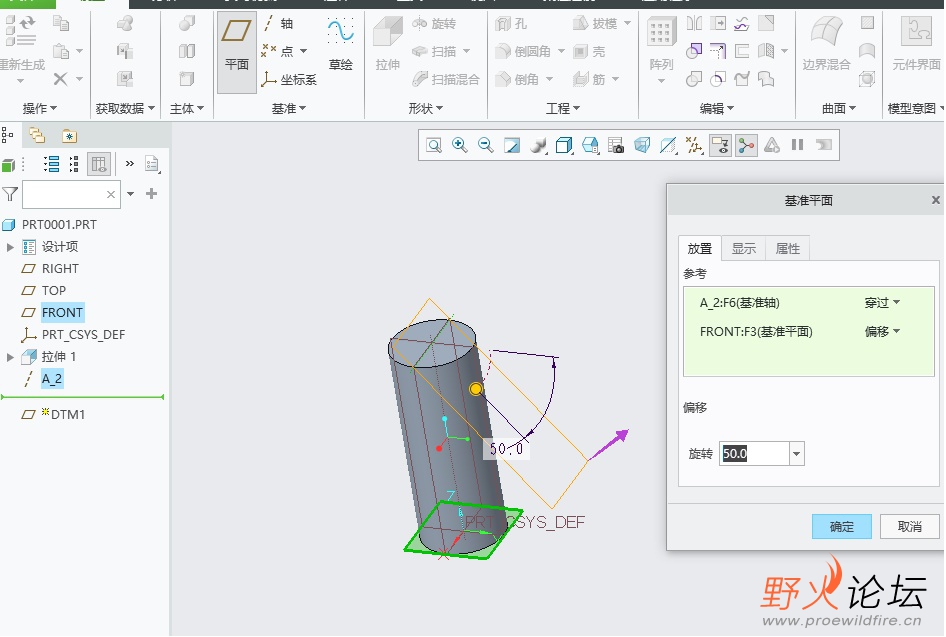Click the 取消 button
Image resolution: width=946 pixels, height=637 pixels.
pos(909,527)
